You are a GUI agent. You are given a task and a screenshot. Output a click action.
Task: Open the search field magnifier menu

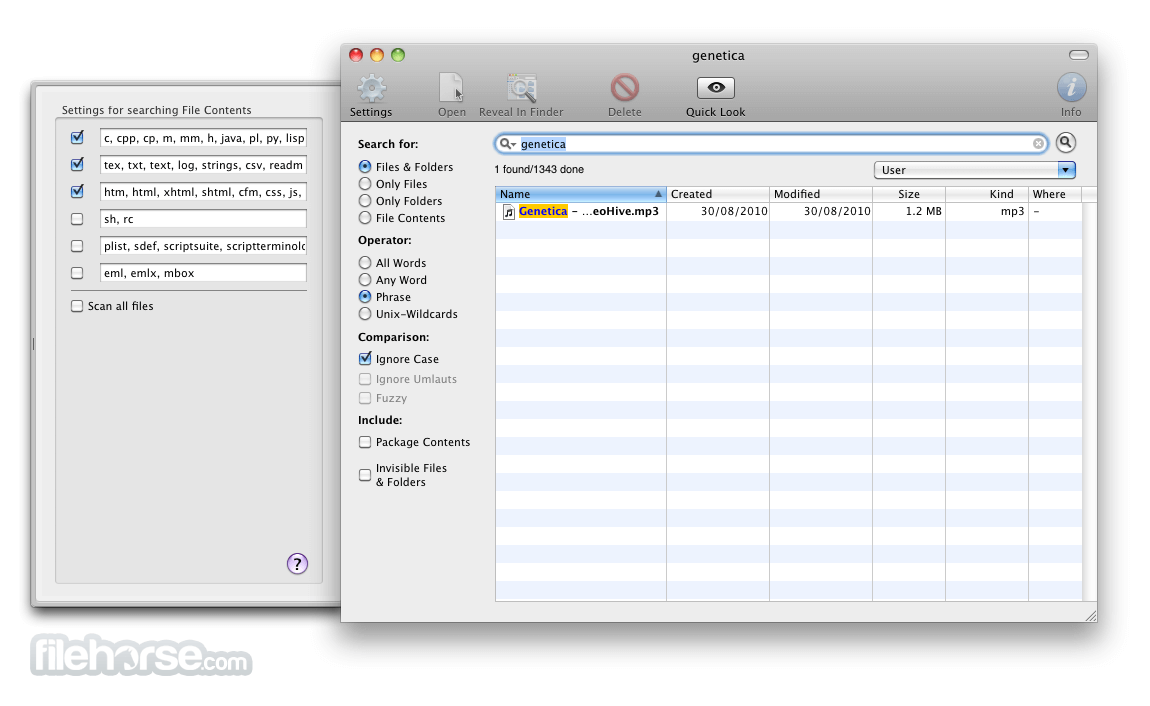(507, 144)
